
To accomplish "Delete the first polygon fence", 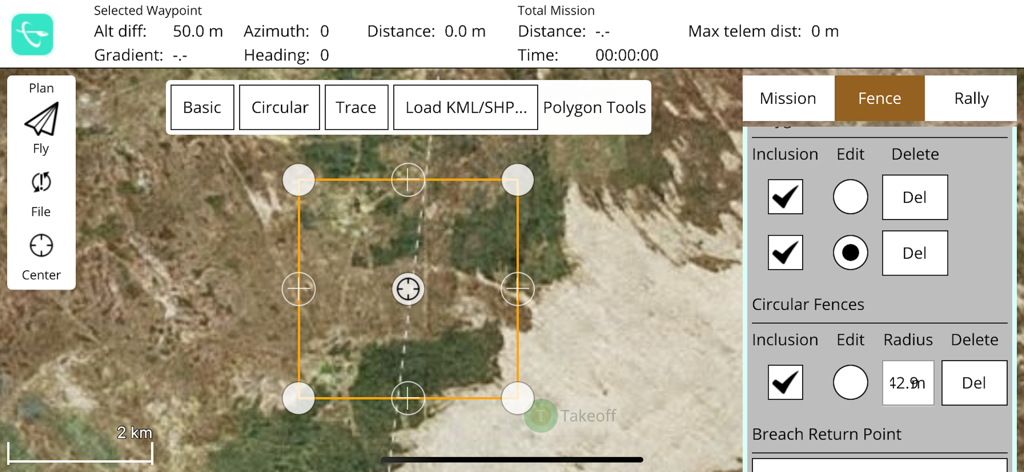I will coord(915,197).
